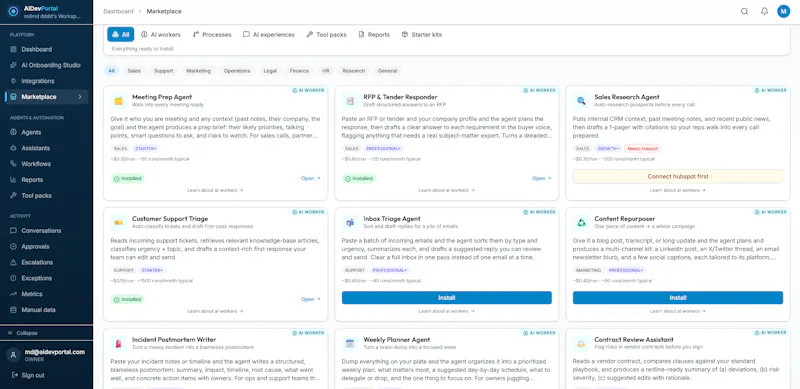Filter by the Research category chip
Viewport: 800px width, 389px height.
[x=354, y=71]
